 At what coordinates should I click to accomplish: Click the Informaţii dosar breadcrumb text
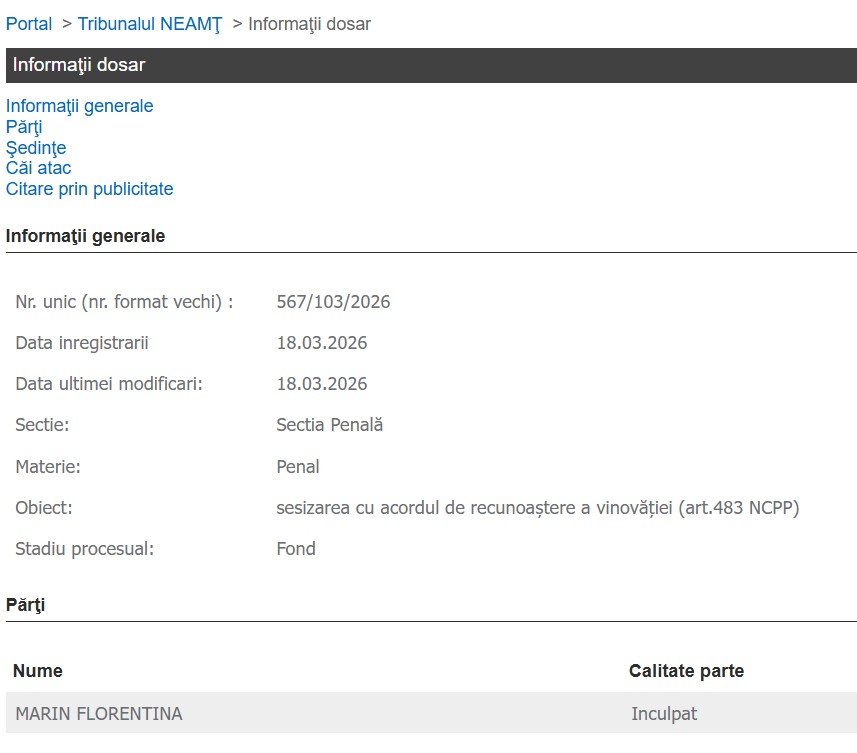tap(309, 24)
